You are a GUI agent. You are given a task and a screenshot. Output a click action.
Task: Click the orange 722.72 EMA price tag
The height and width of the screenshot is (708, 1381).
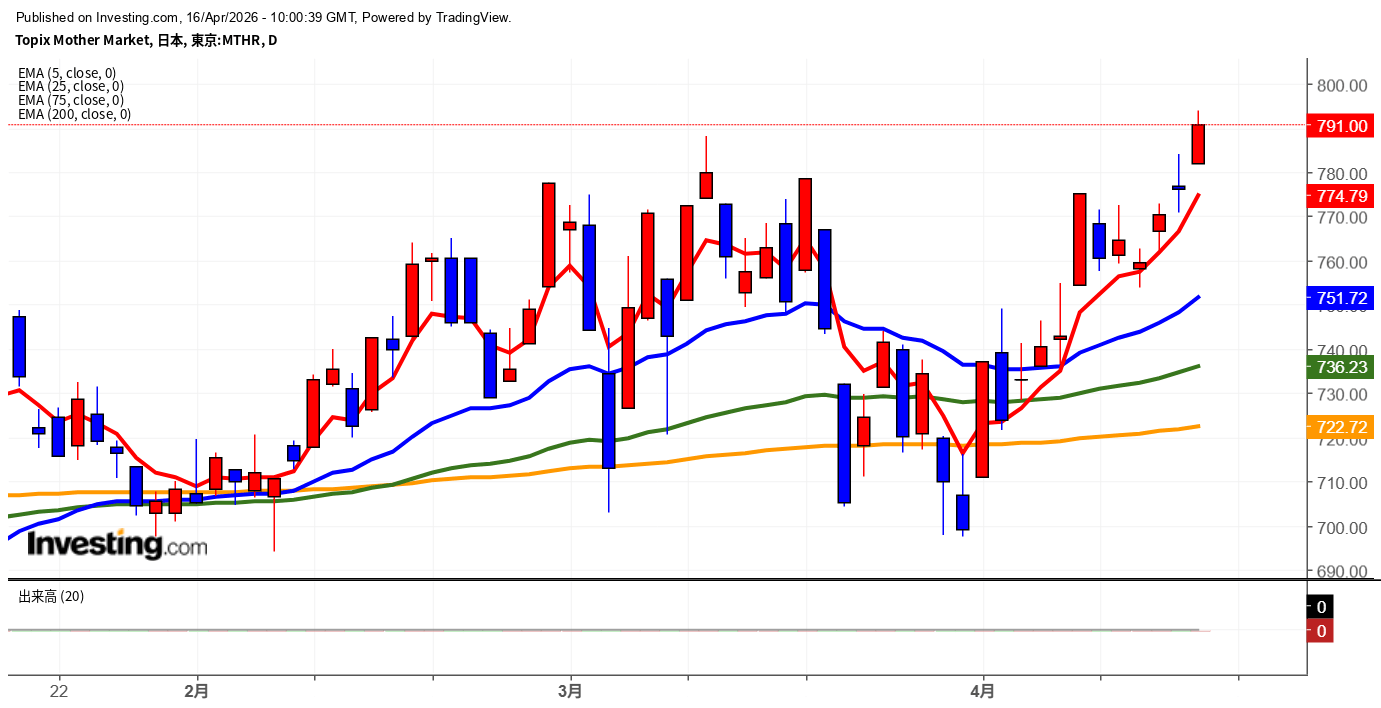(x=1341, y=428)
